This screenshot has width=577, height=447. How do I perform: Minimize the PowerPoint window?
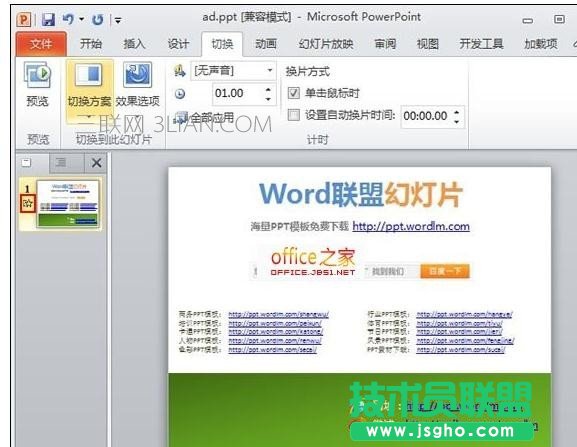(528, 20)
